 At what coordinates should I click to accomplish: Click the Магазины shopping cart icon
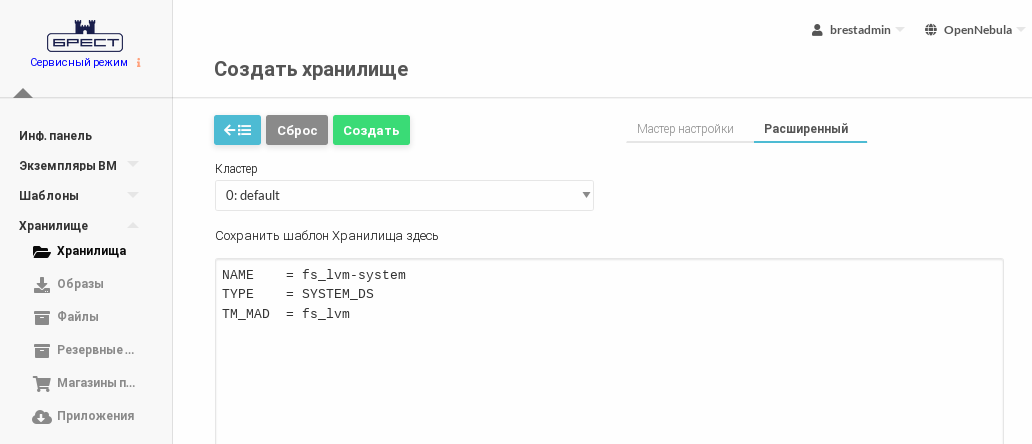(41, 383)
